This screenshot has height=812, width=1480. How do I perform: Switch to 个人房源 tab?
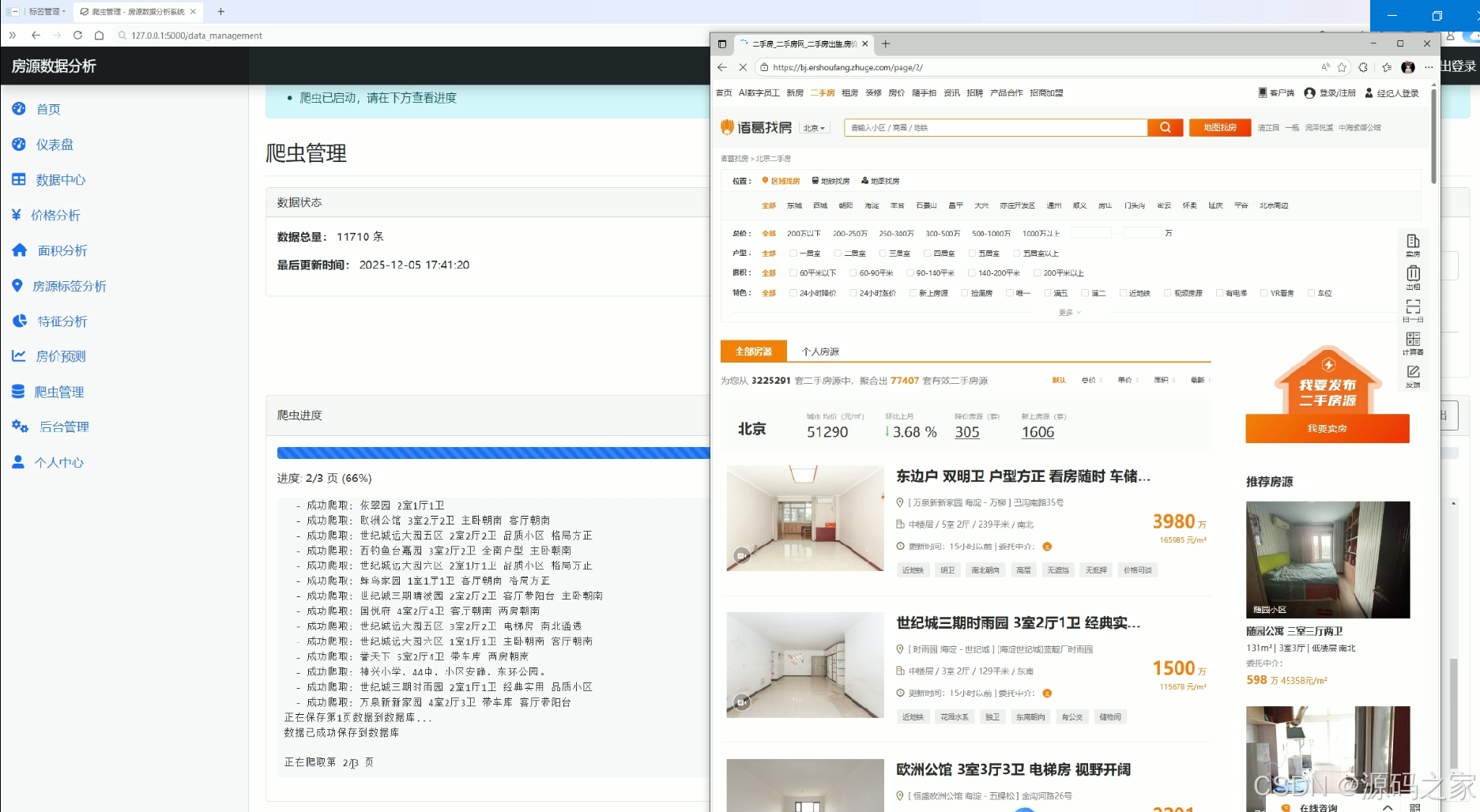(820, 351)
